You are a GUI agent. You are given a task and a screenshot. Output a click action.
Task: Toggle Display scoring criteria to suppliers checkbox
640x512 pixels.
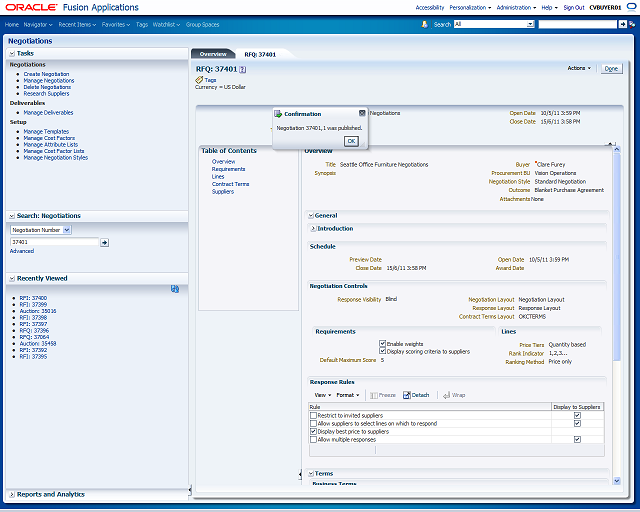[x=382, y=351]
